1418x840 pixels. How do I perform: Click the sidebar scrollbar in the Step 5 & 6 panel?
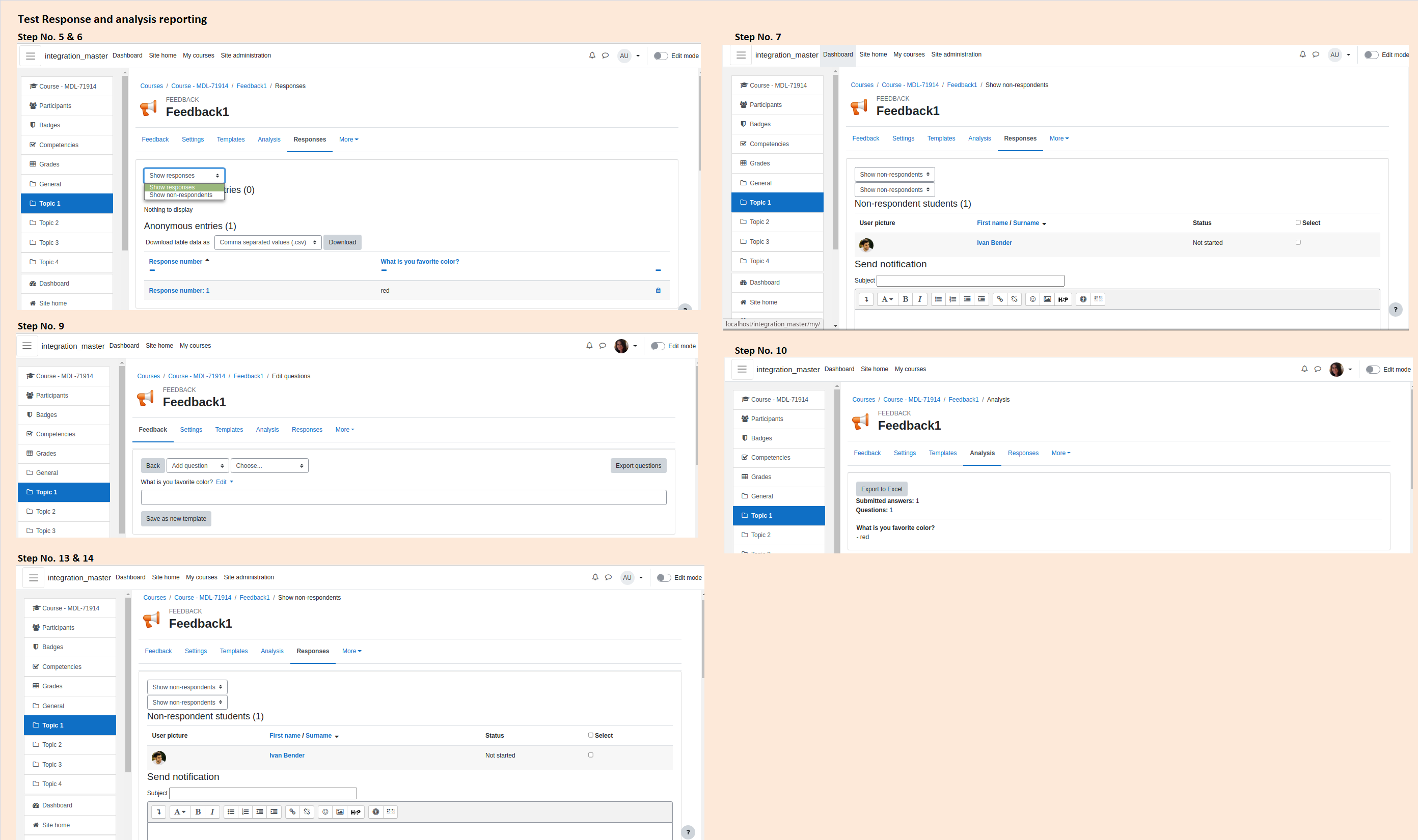(x=125, y=163)
